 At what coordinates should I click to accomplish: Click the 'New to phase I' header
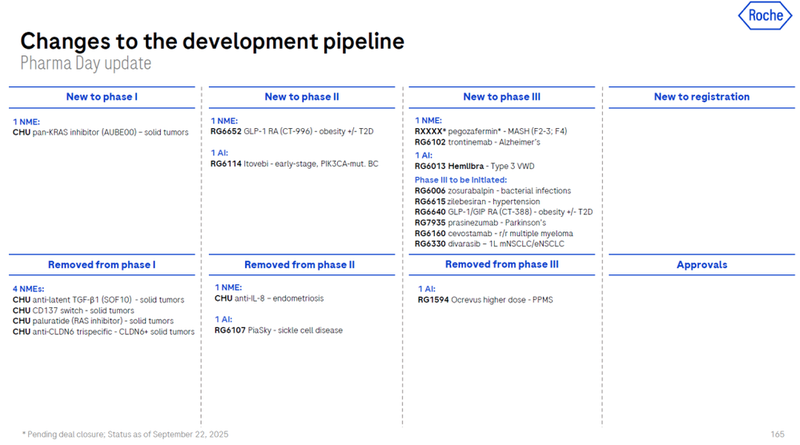tap(100, 97)
